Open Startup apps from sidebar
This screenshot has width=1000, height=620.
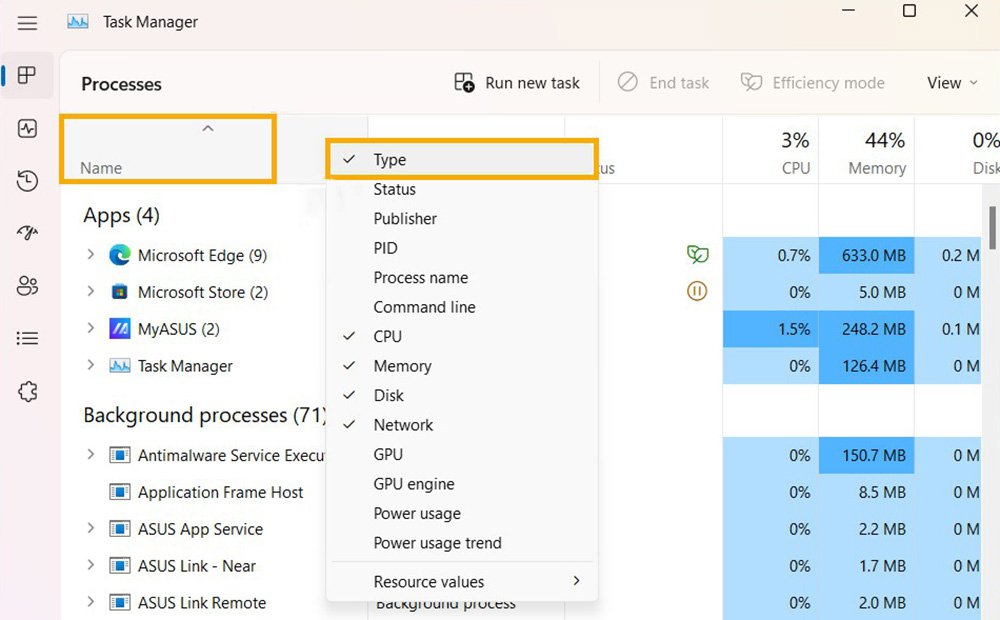tap(27, 233)
